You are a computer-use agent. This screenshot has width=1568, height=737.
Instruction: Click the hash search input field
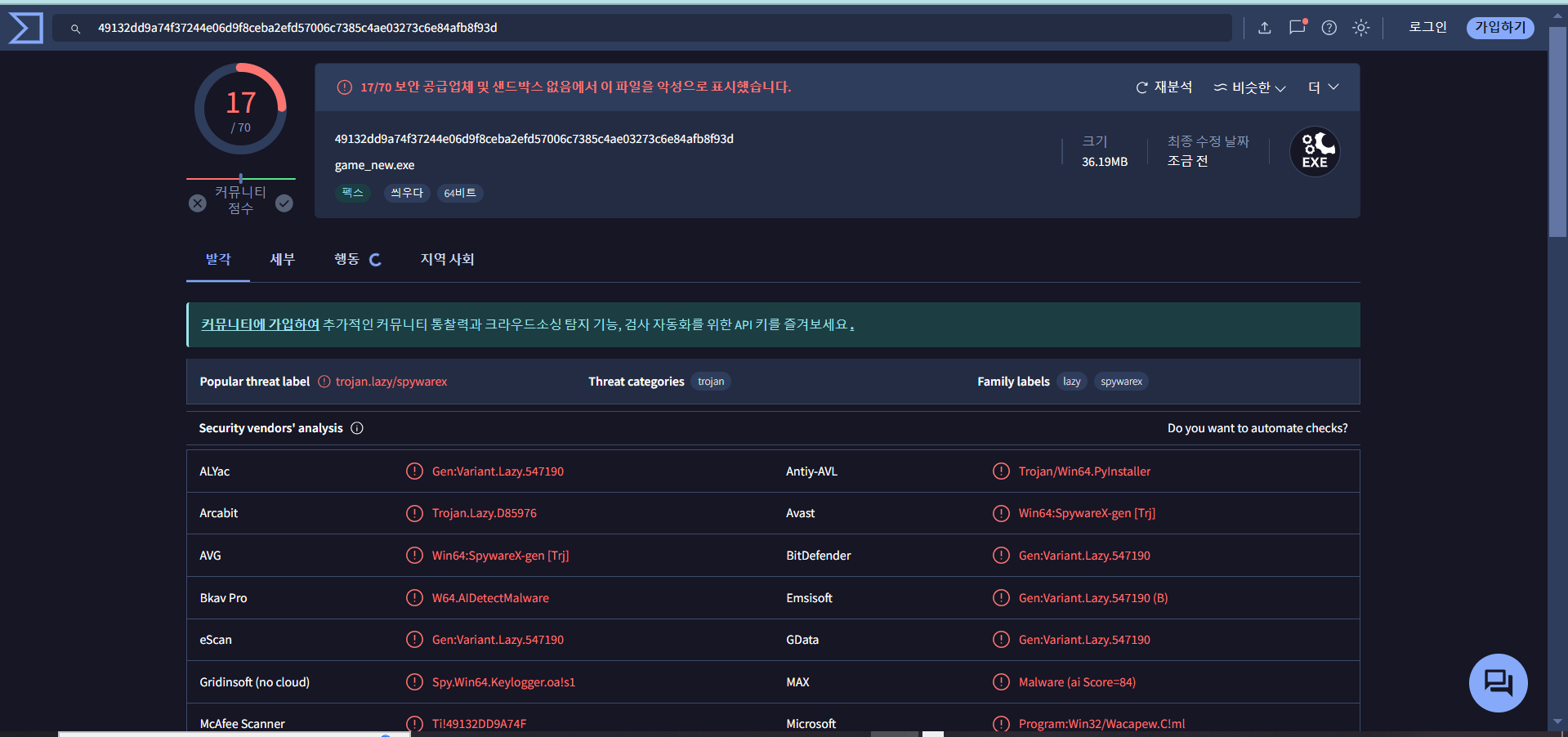pyautogui.click(x=642, y=28)
